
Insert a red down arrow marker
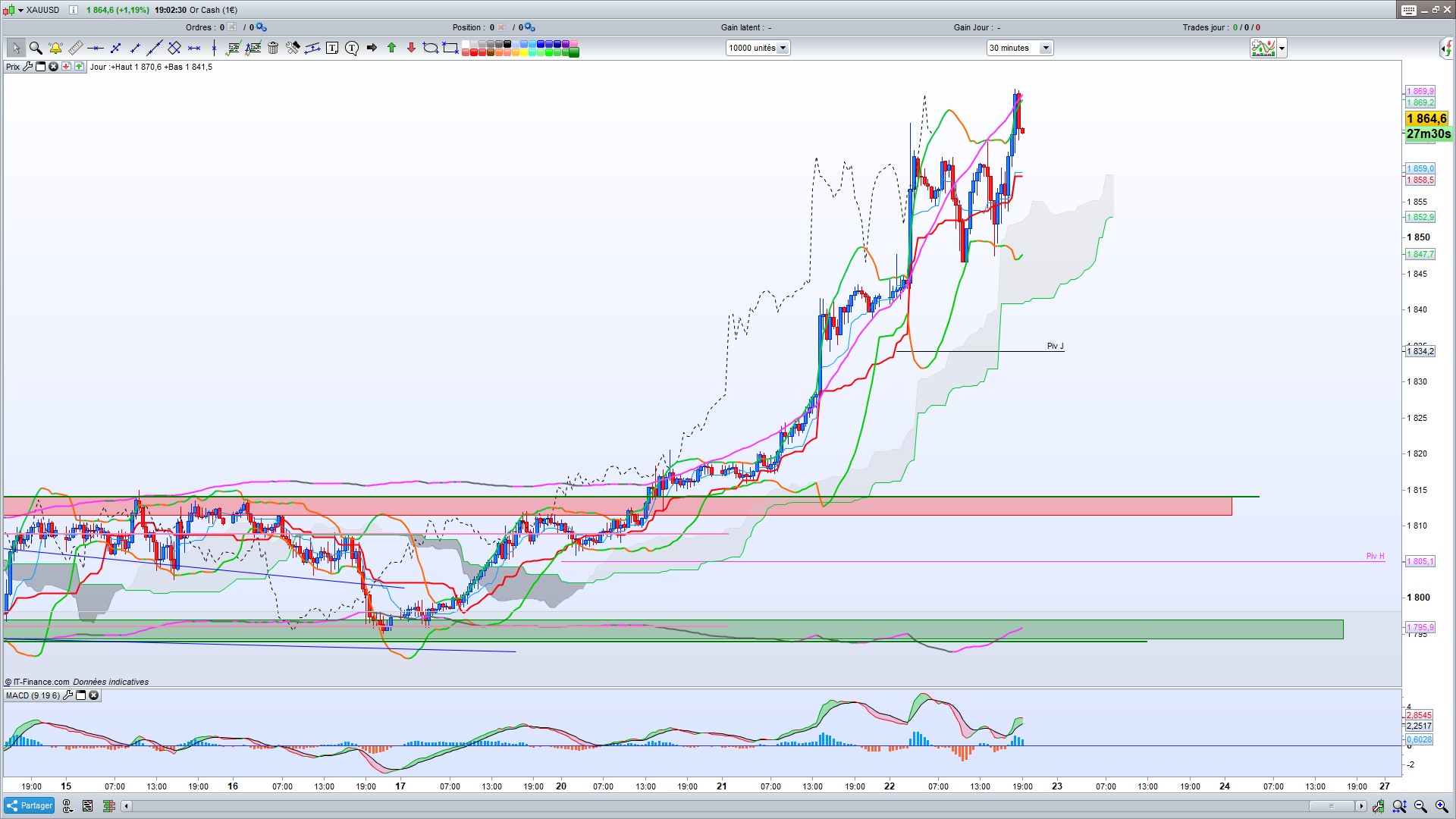coord(411,48)
